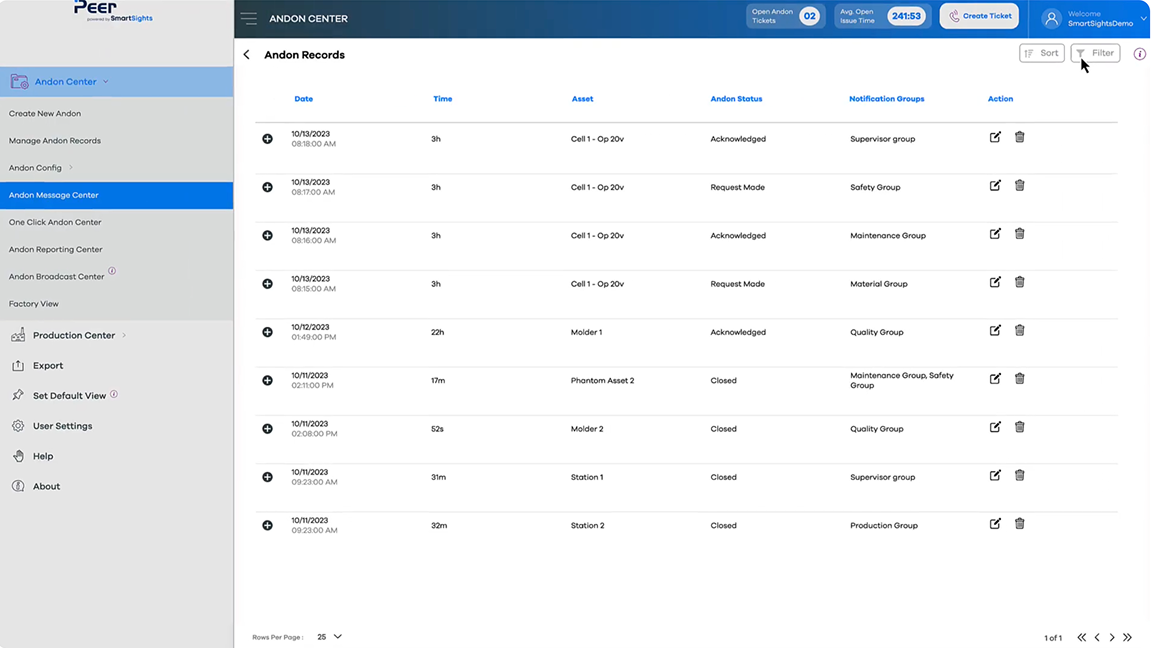Delete the Phantom Asset 2 record

(1020, 379)
